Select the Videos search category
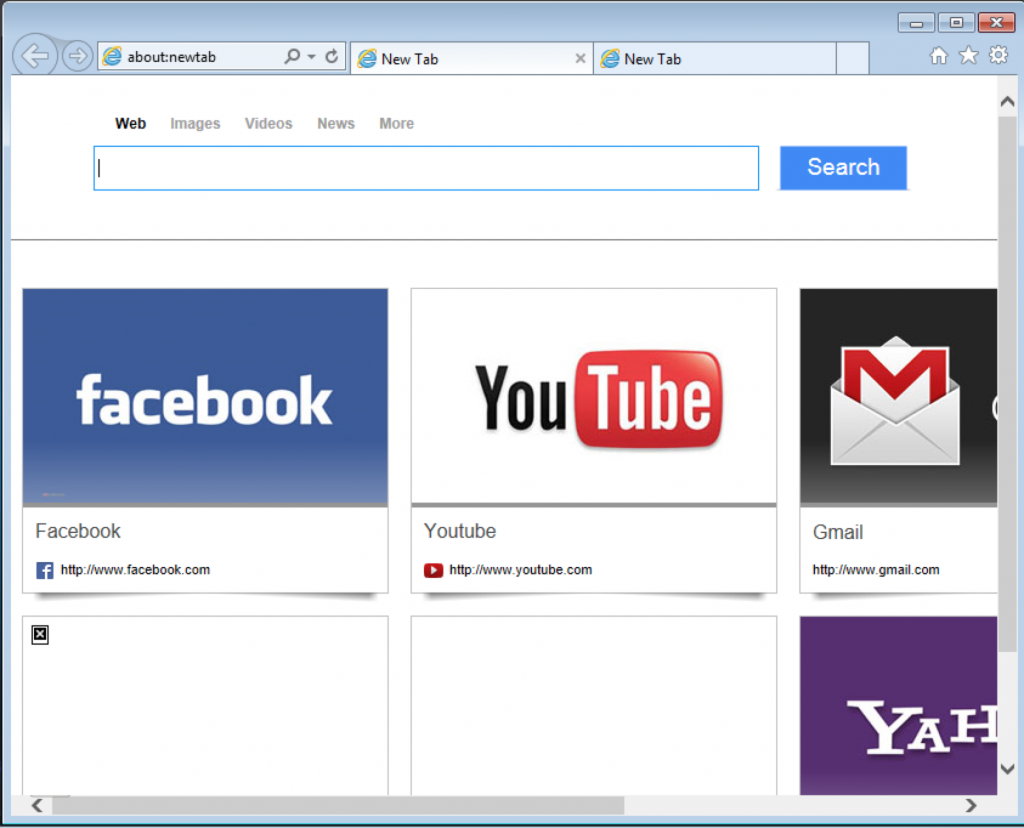This screenshot has width=1024, height=828. [268, 123]
